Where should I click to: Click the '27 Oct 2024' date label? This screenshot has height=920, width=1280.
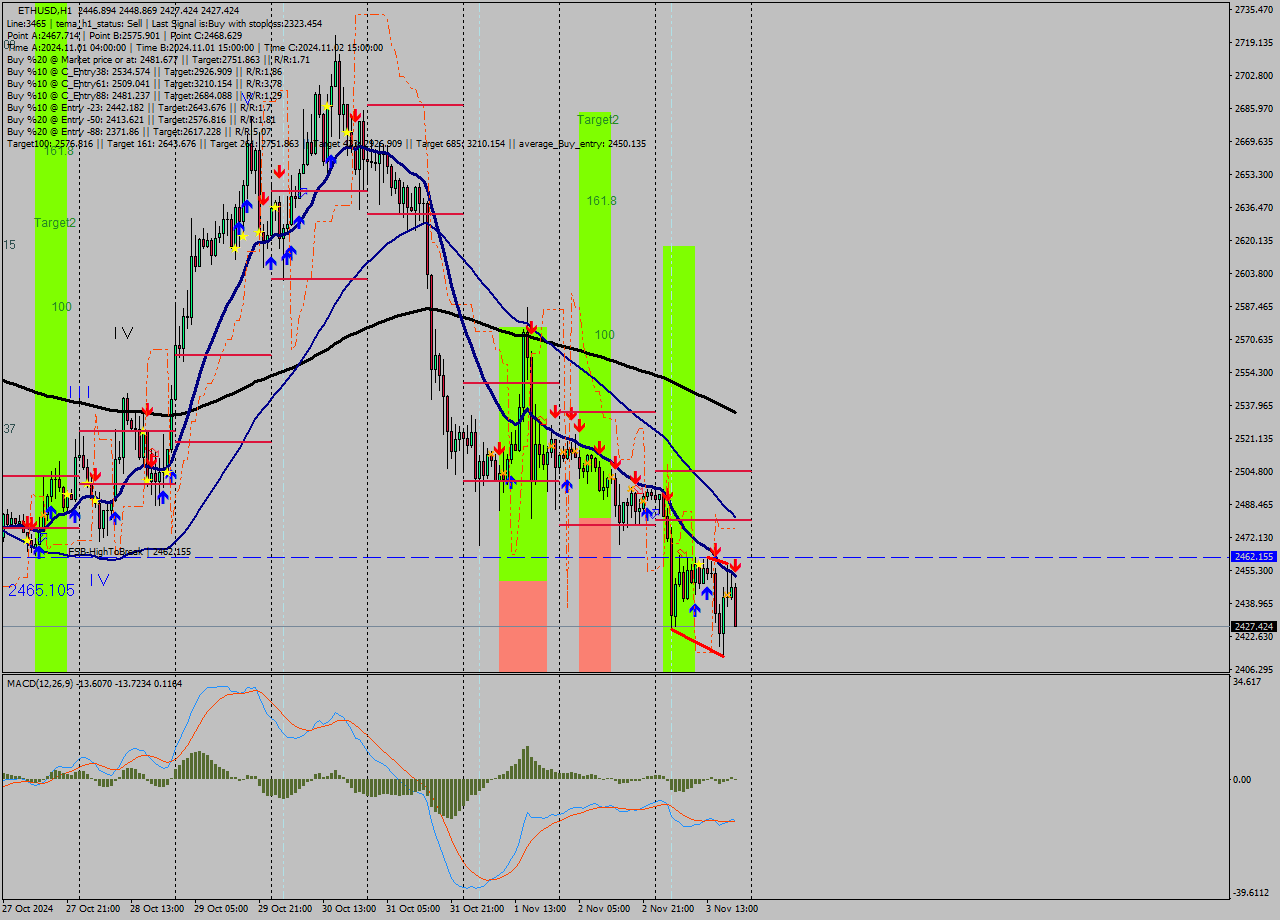(x=28, y=909)
